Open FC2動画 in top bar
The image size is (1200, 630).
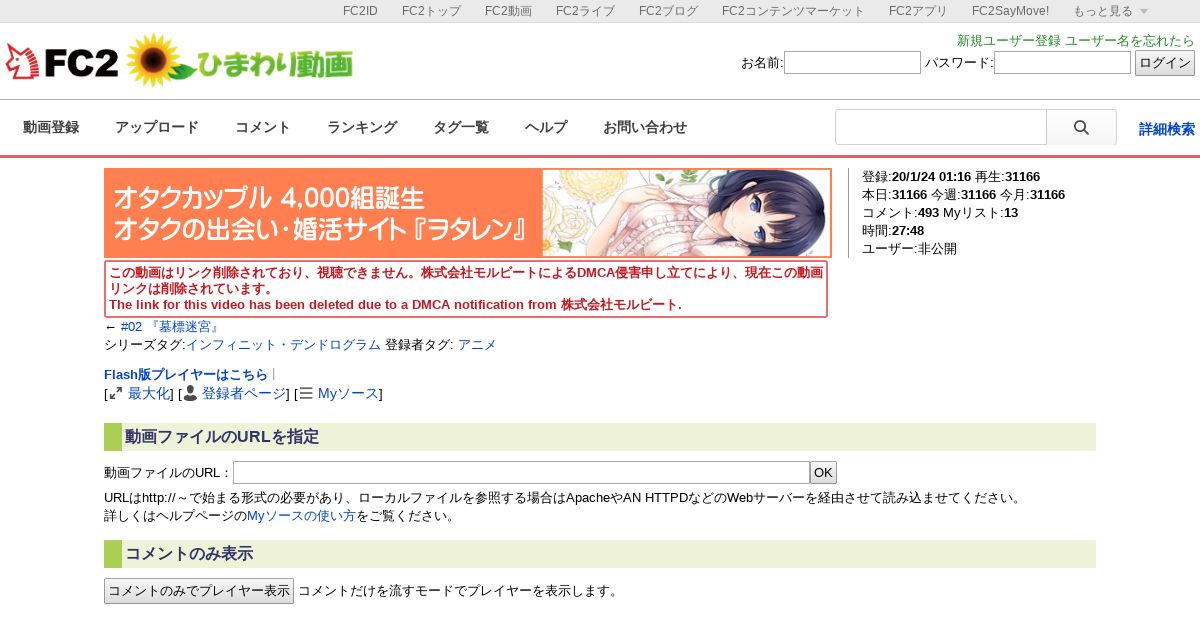click(508, 11)
